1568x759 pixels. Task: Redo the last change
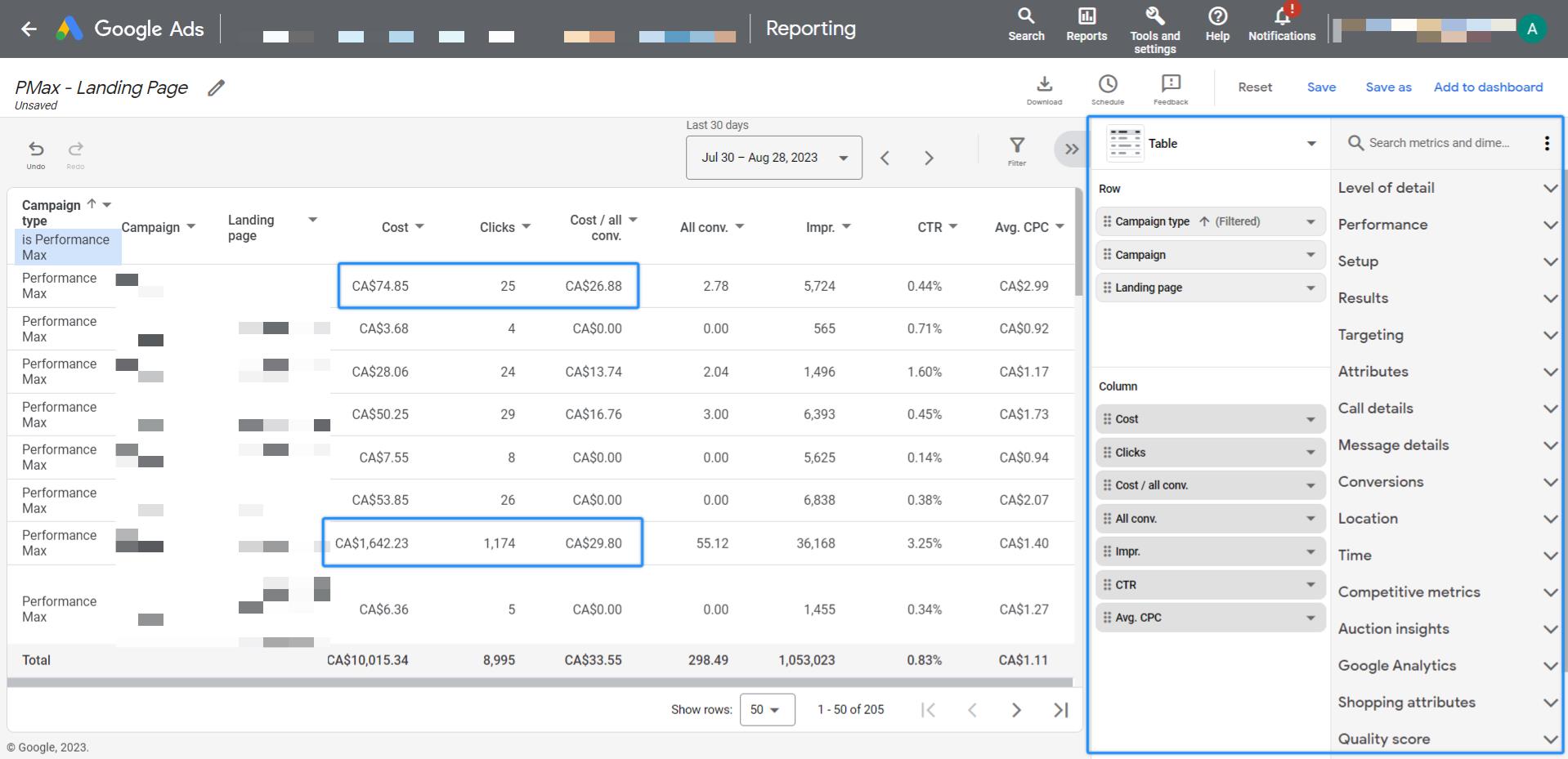point(75,154)
